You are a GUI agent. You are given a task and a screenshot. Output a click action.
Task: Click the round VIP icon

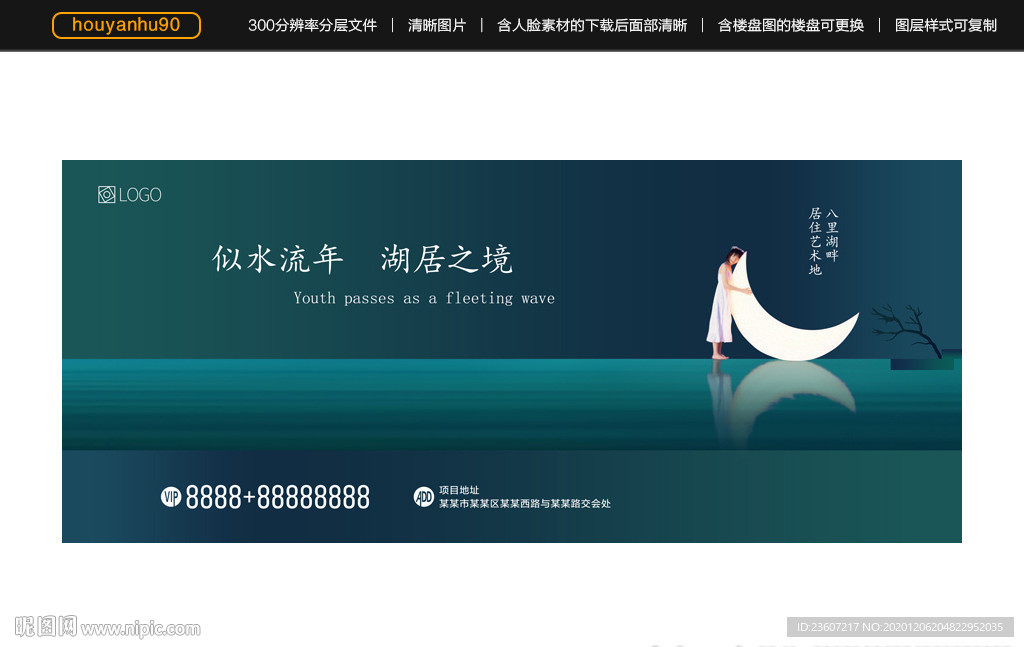click(171, 497)
